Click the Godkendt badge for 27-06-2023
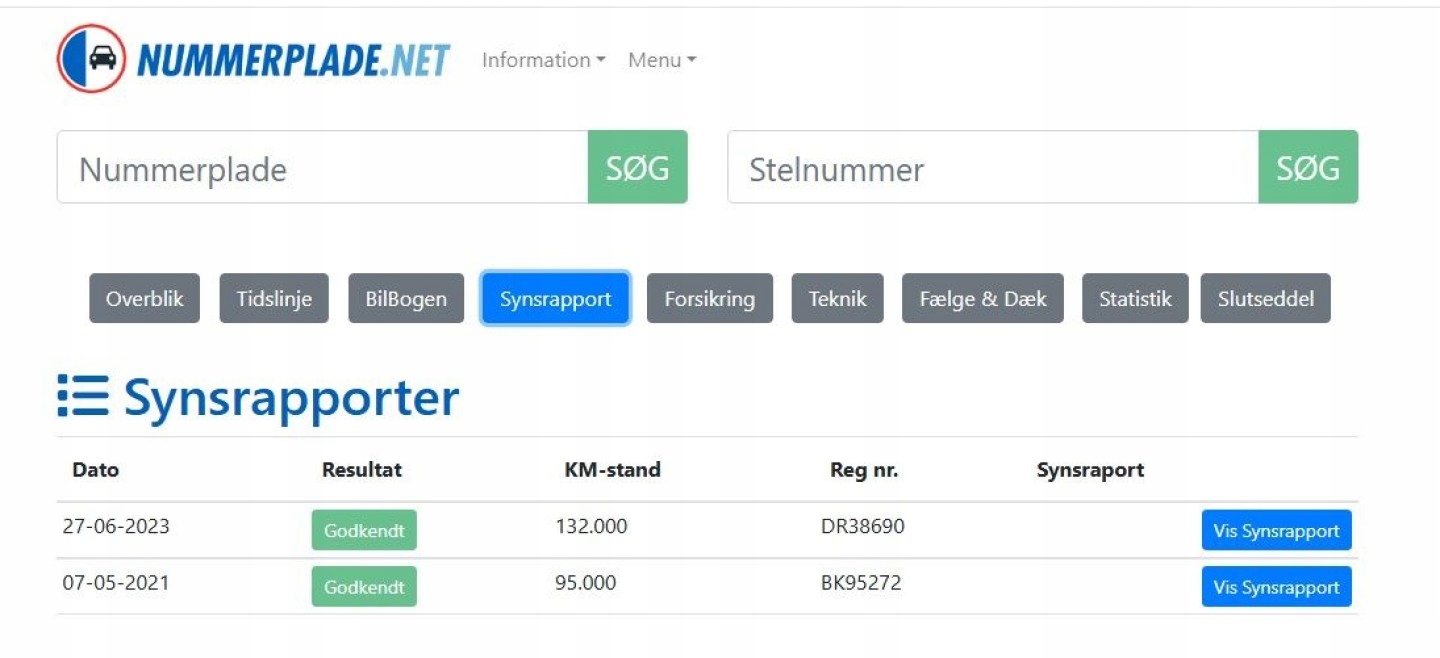Viewport: 1440px width, 658px height. (364, 530)
